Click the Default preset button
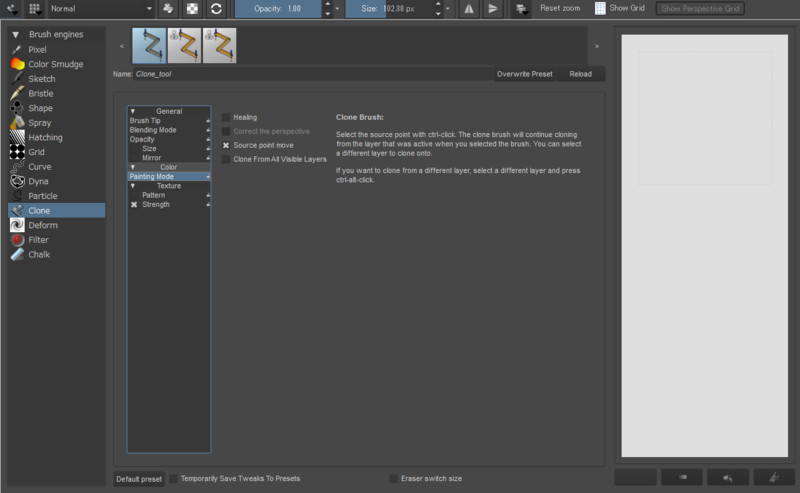This screenshot has width=800, height=493. point(139,479)
